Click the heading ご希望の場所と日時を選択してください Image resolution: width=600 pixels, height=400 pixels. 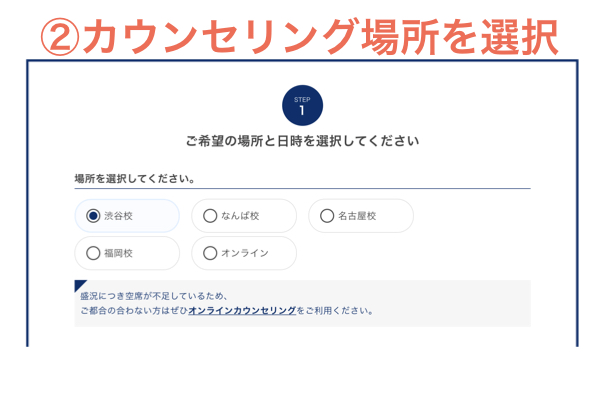[302, 141]
